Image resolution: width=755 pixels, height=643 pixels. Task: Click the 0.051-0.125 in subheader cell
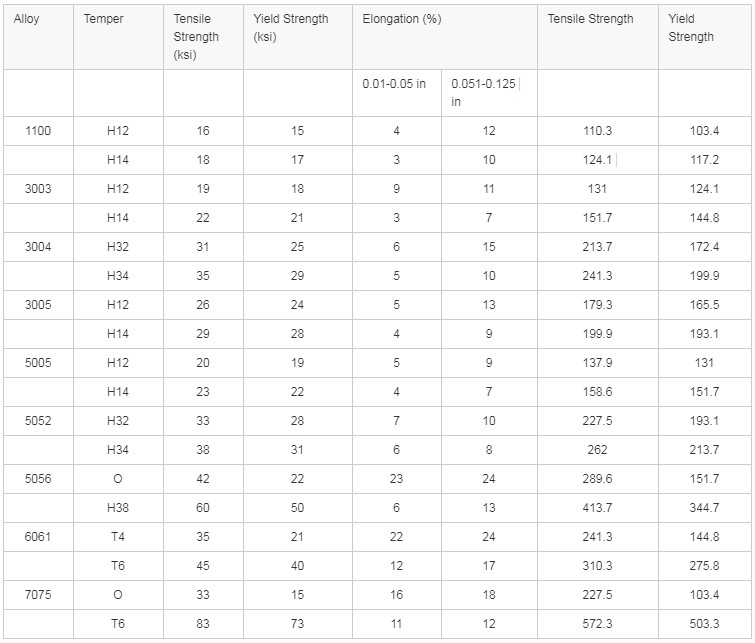(x=489, y=93)
